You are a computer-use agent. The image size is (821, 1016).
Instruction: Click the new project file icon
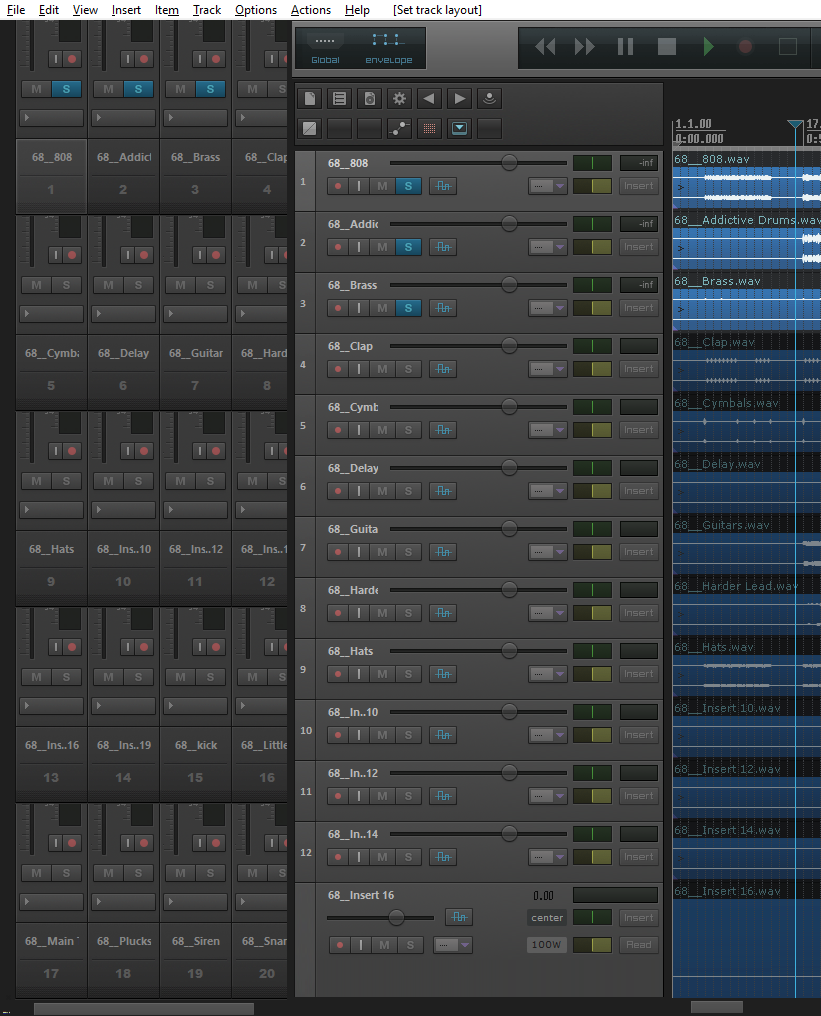pyautogui.click(x=311, y=98)
